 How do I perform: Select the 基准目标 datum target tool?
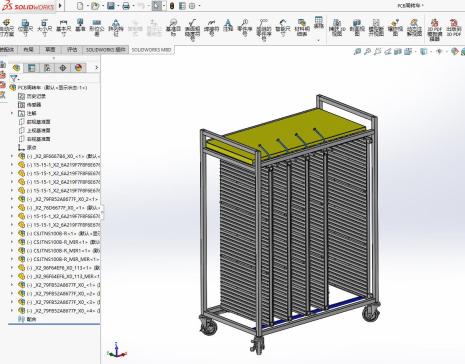click(173, 27)
